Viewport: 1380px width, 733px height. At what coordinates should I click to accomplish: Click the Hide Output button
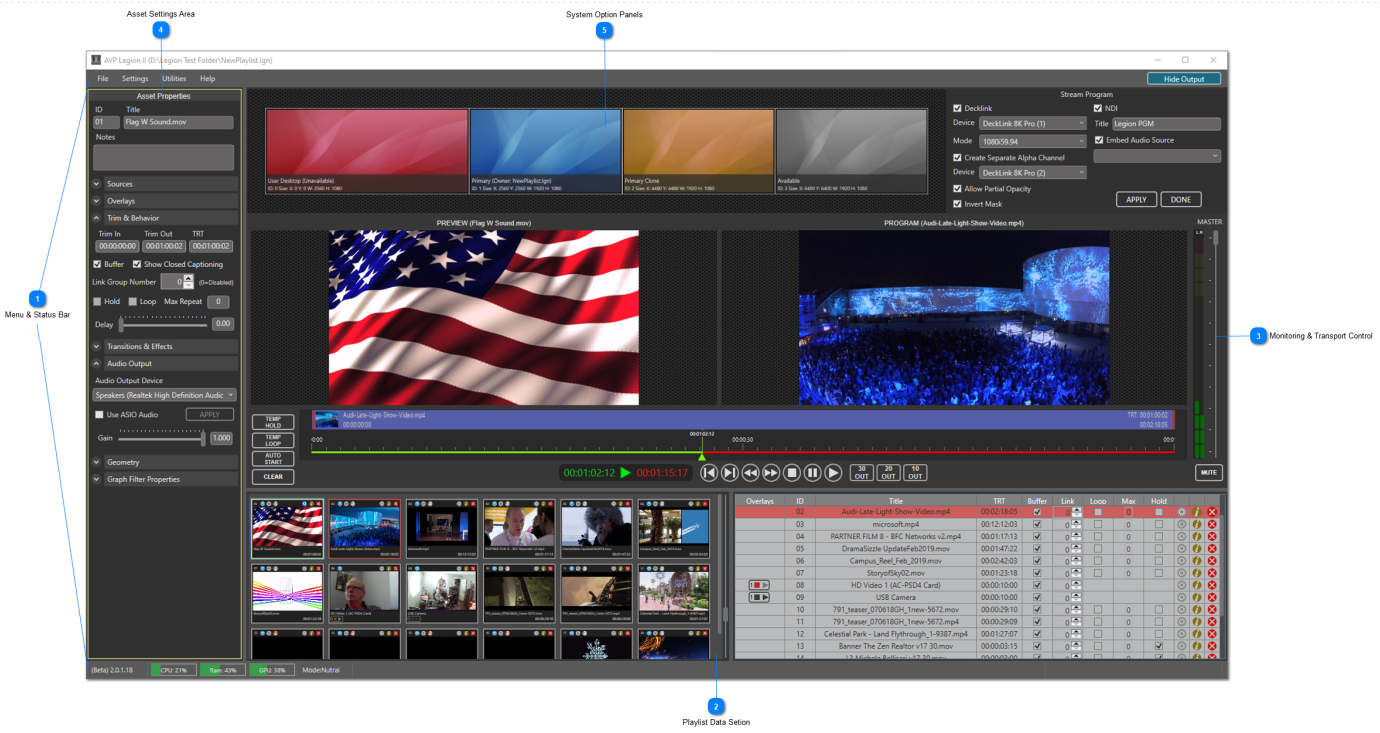1183,79
